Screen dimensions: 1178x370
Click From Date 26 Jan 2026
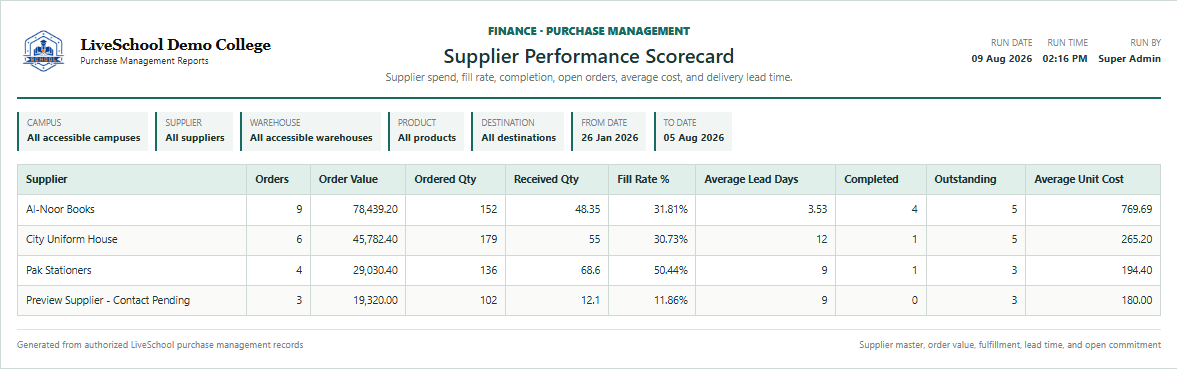click(609, 132)
